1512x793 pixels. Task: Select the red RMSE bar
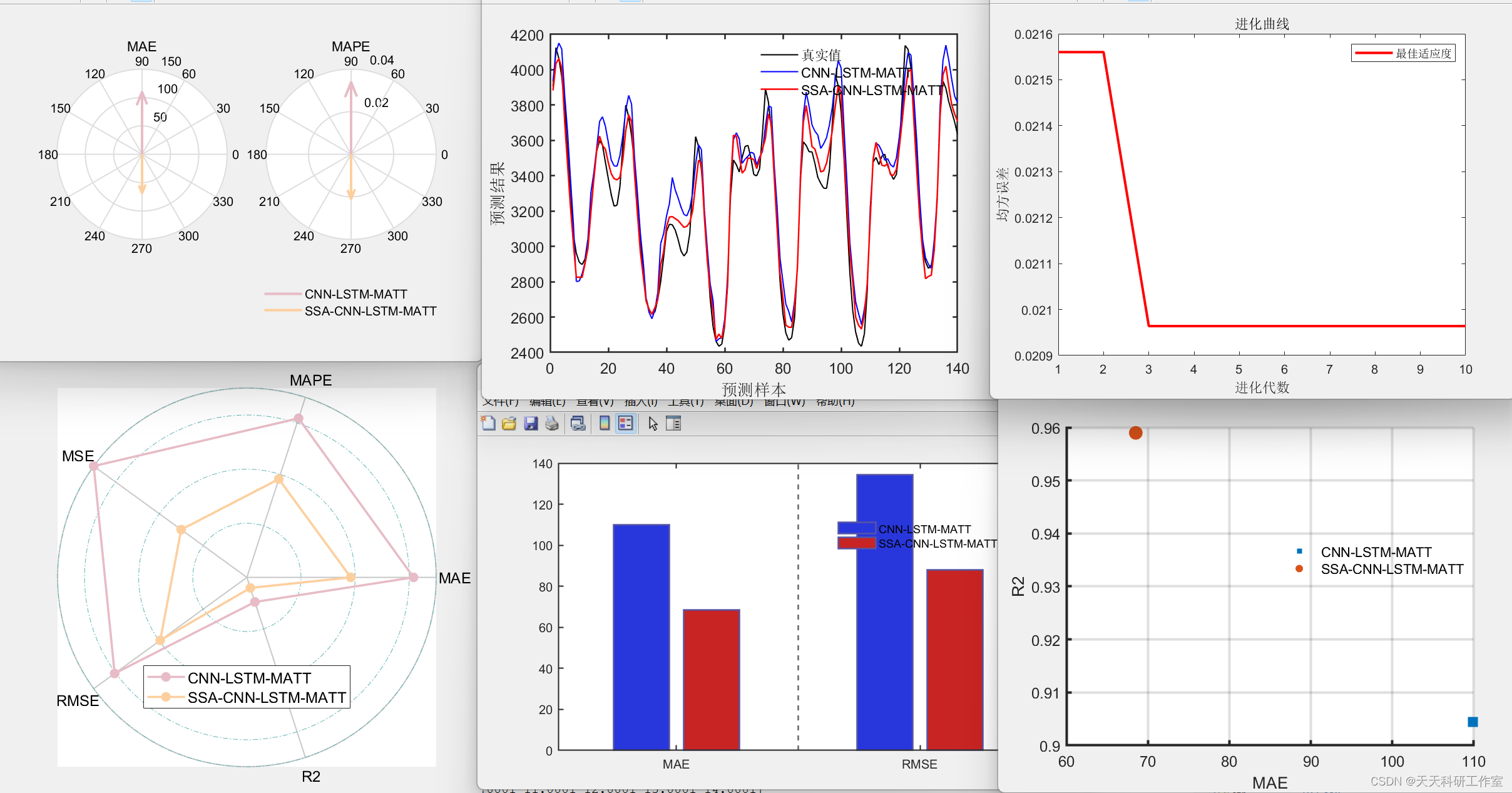coord(955,660)
